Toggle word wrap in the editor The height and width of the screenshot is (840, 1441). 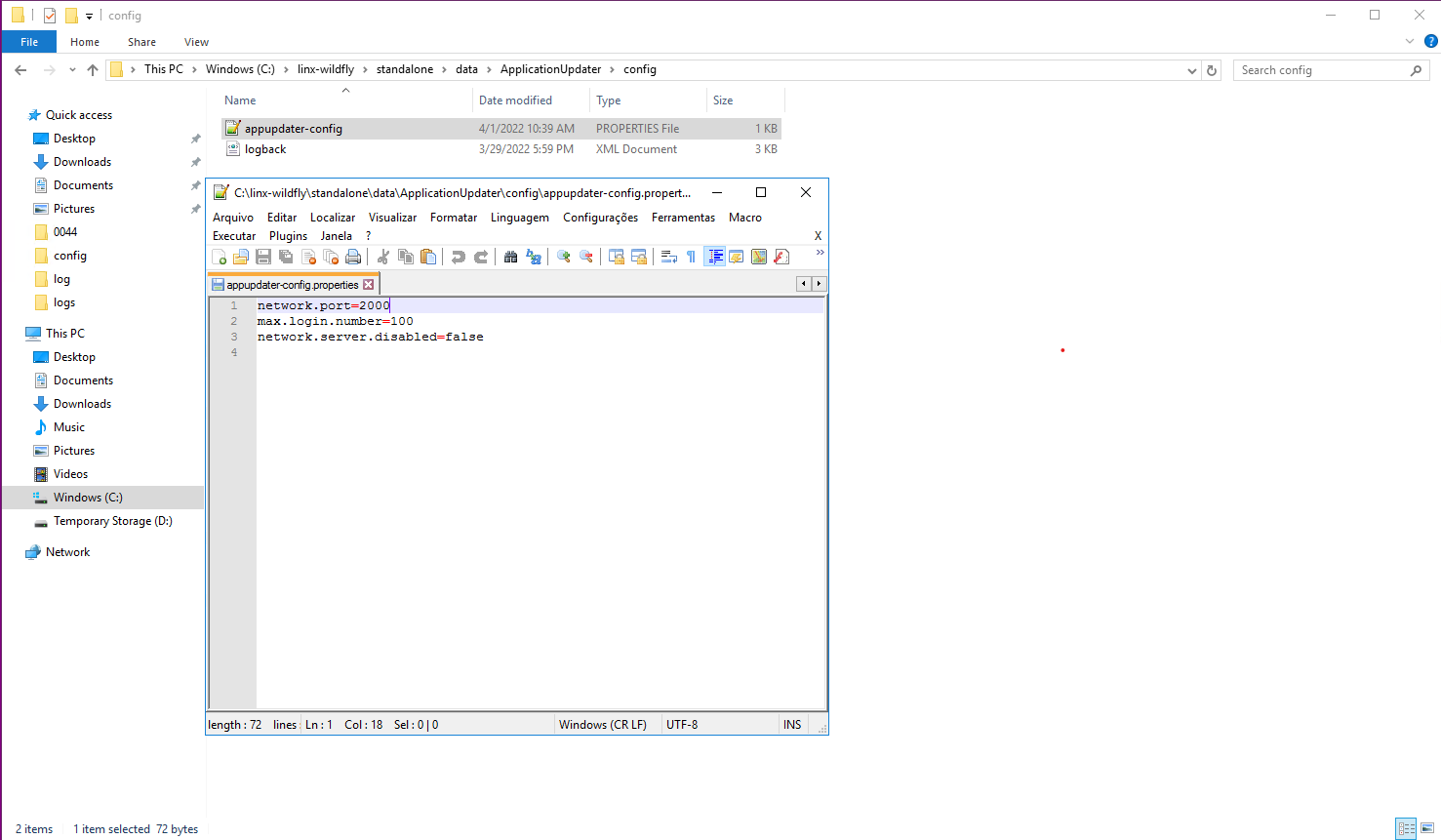click(x=669, y=257)
